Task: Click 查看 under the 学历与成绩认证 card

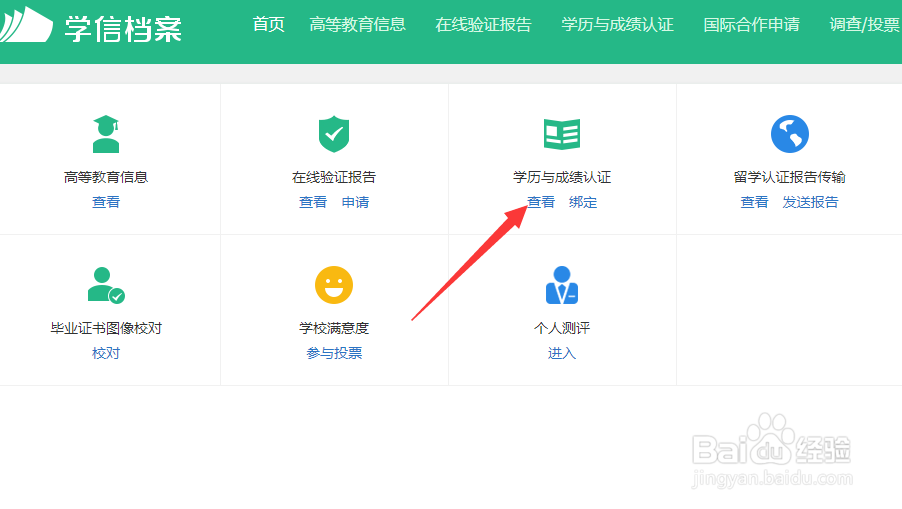Action: [541, 202]
